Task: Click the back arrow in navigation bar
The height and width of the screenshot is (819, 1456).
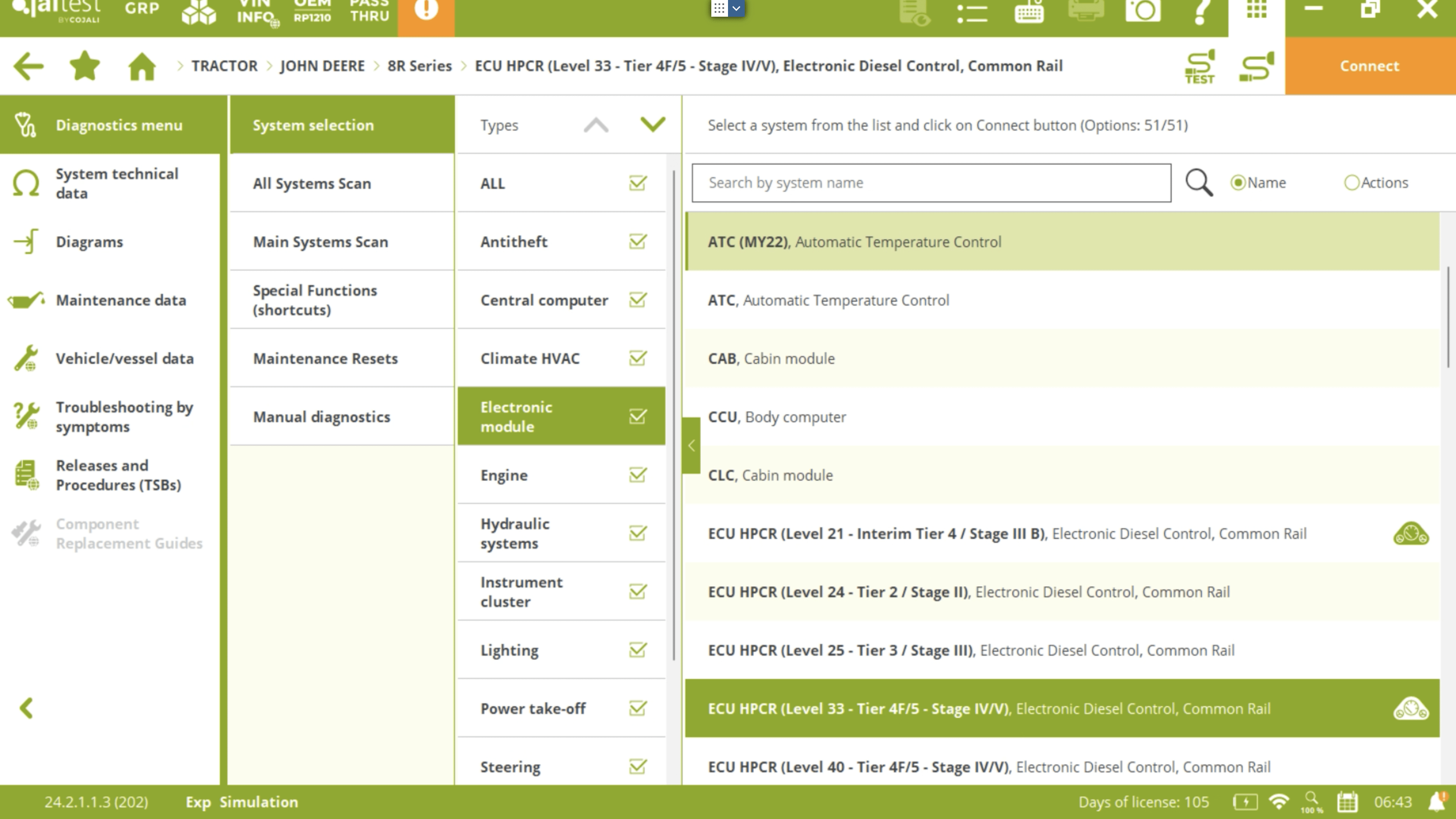Action: [x=28, y=66]
